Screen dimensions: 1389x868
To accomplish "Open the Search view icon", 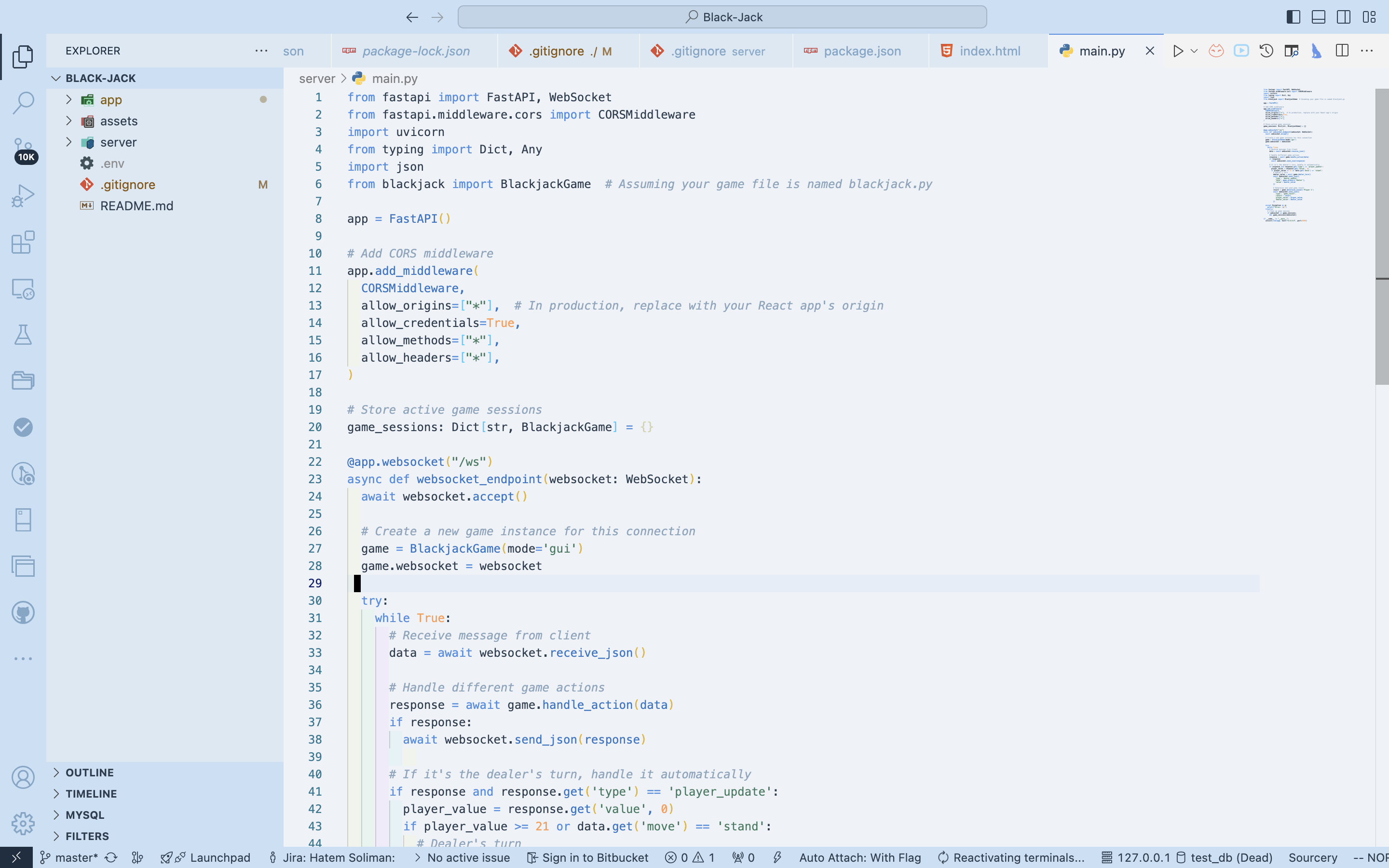I will click(x=23, y=103).
